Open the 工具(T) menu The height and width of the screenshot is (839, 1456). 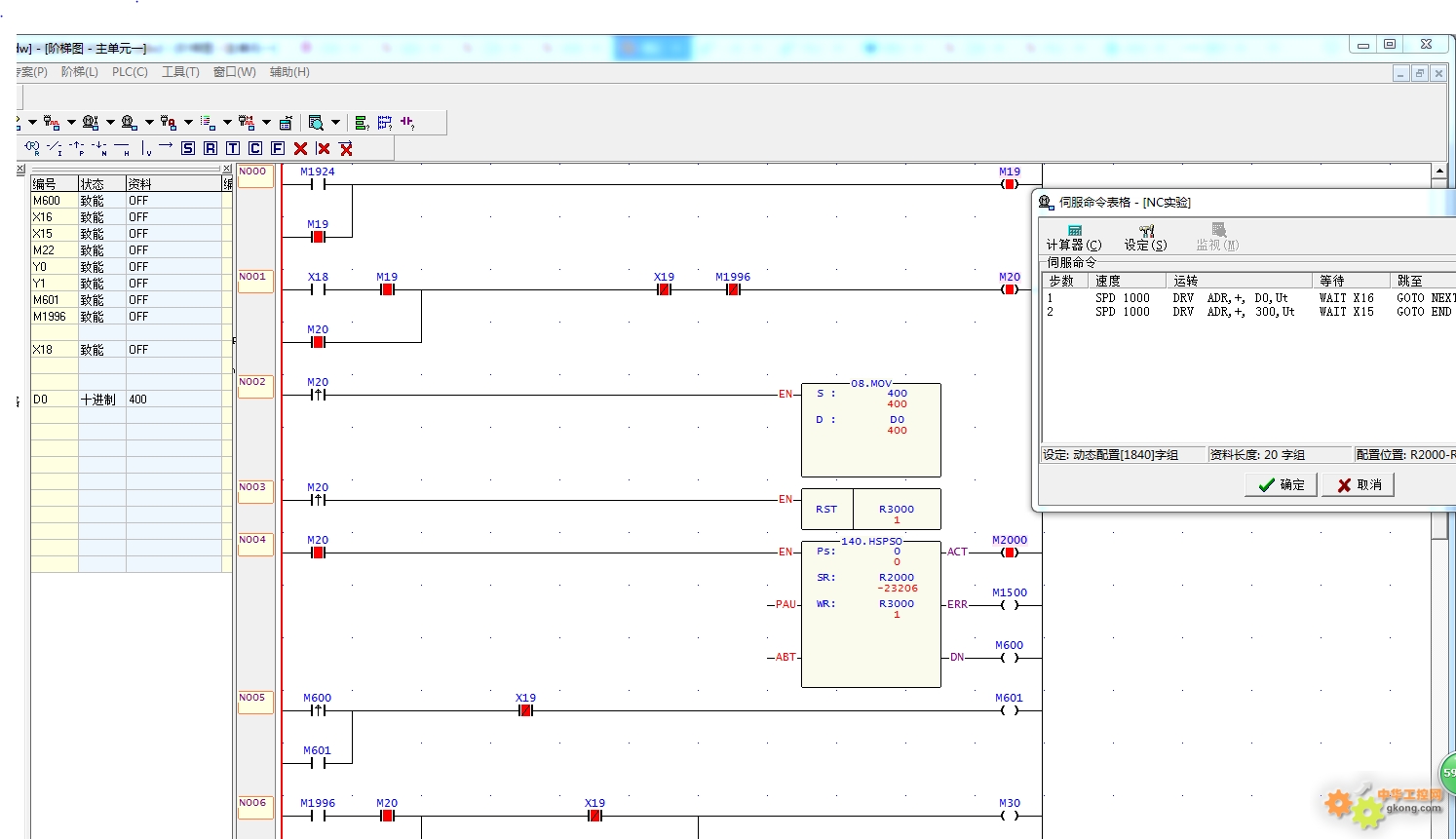coord(180,72)
